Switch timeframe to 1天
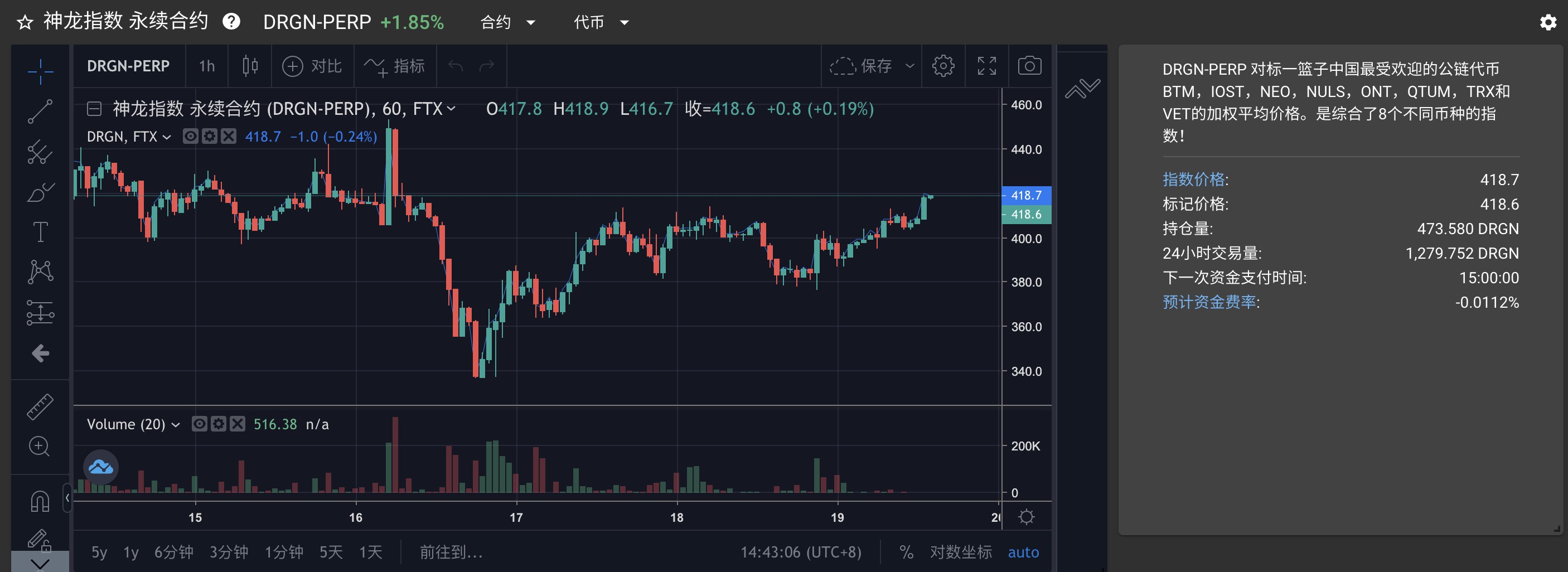The height and width of the screenshot is (572, 1568). [372, 552]
